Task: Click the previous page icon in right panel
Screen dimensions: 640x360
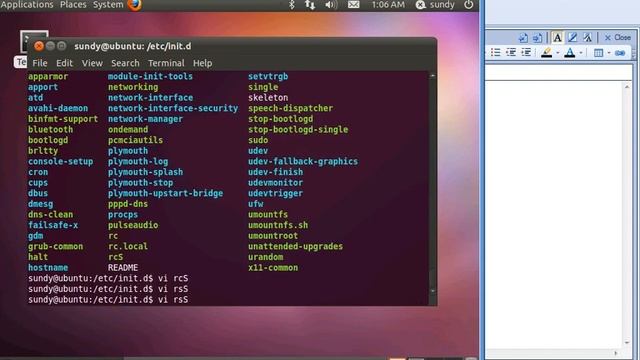Action: pos(523,38)
